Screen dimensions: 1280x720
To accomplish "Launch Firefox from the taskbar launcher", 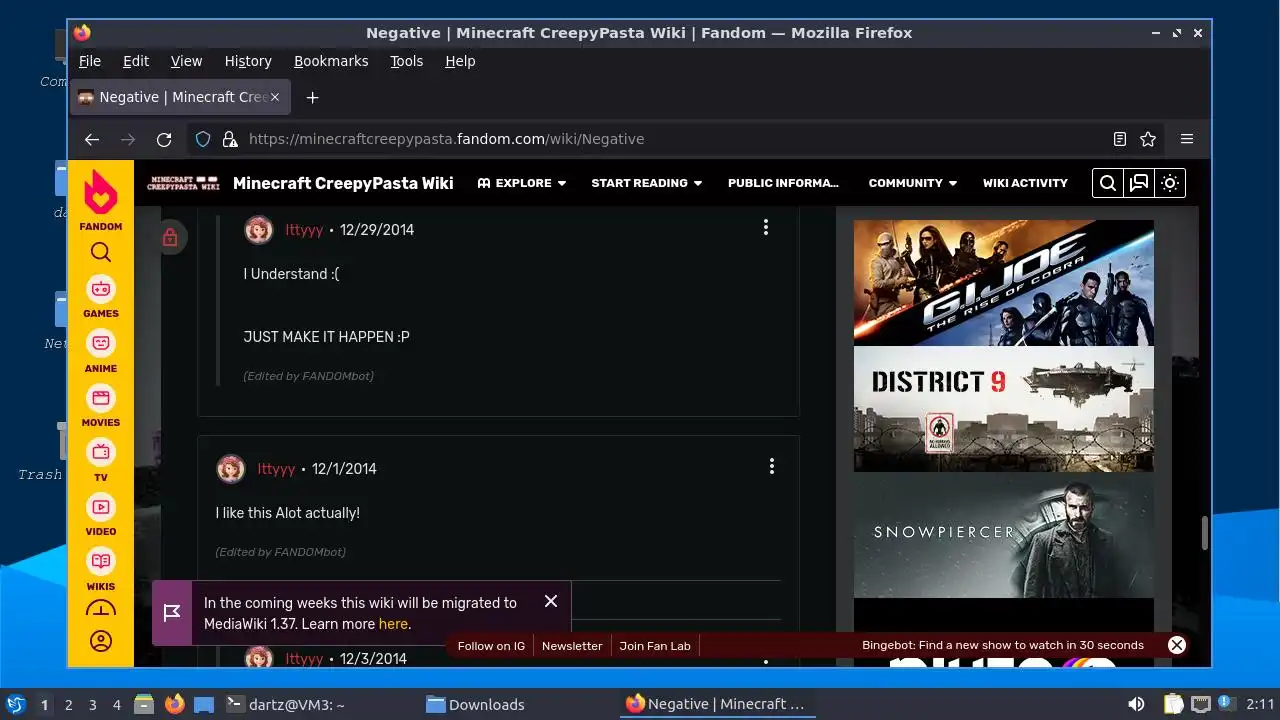I will pyautogui.click(x=175, y=705).
